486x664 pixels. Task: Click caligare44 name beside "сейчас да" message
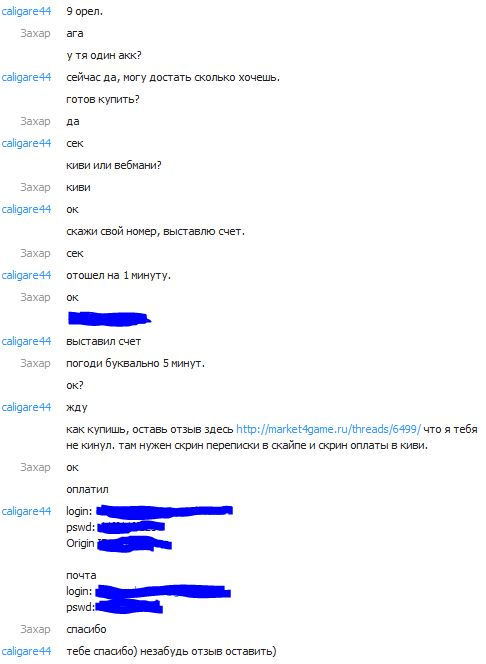[26, 77]
